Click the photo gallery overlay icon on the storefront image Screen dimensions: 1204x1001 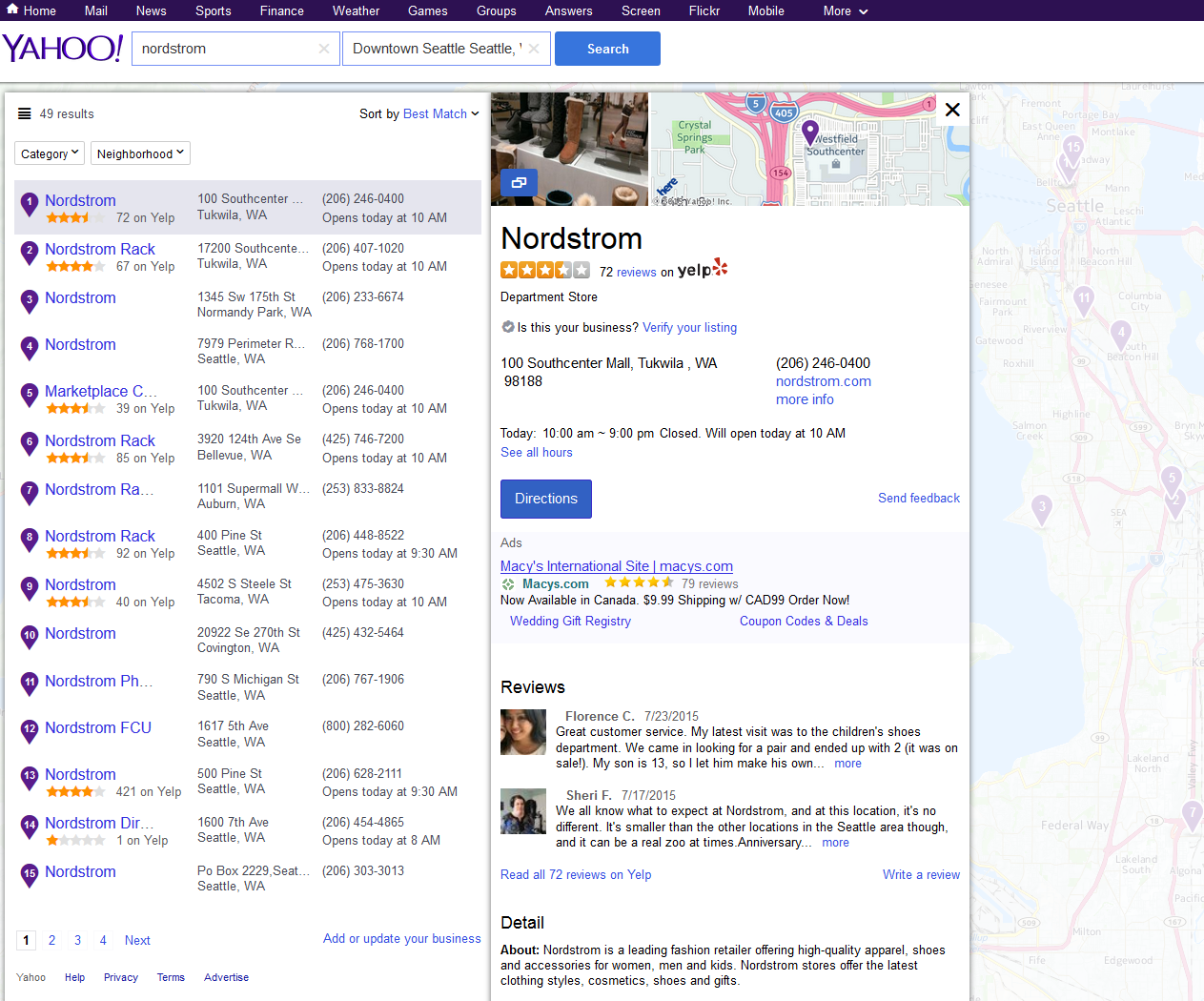coord(519,182)
